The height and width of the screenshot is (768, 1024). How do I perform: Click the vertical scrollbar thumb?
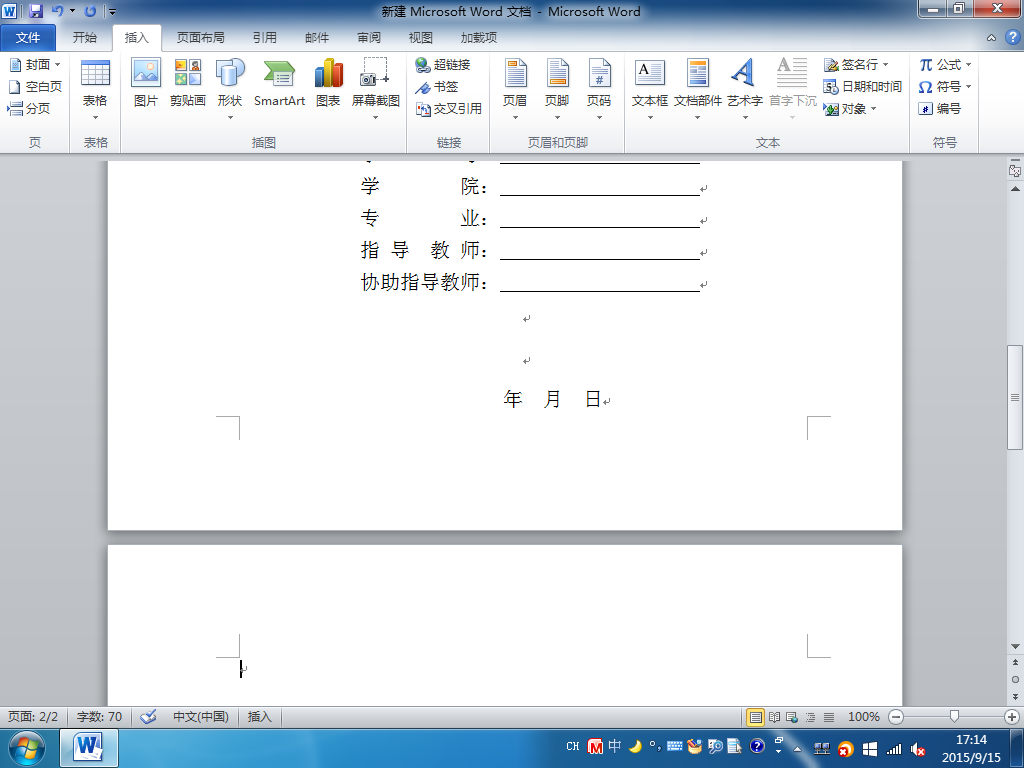coord(1015,397)
